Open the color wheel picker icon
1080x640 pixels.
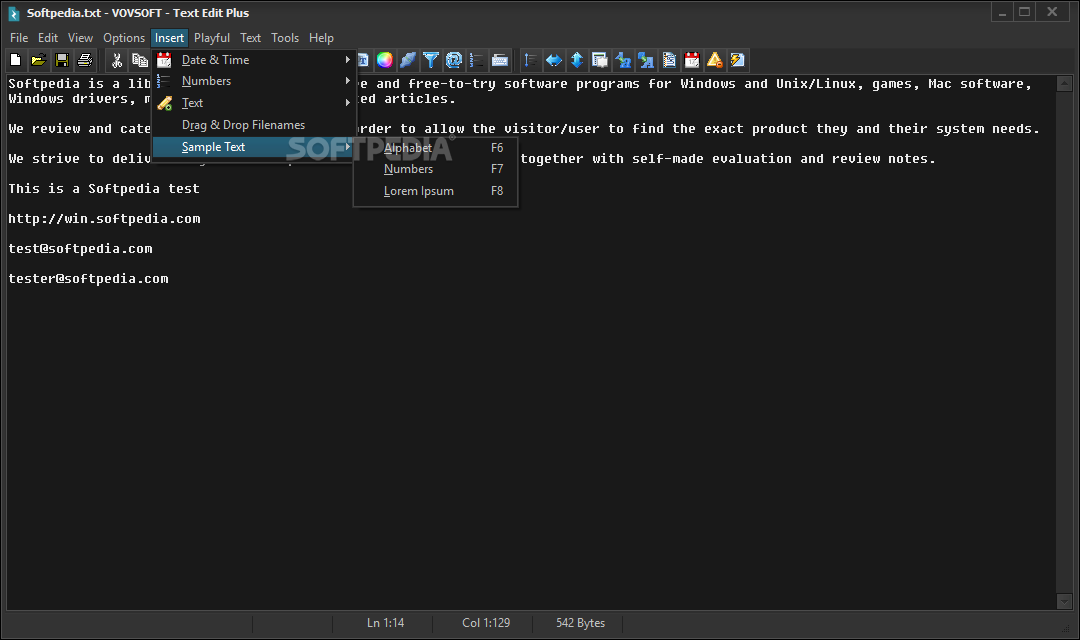point(385,61)
